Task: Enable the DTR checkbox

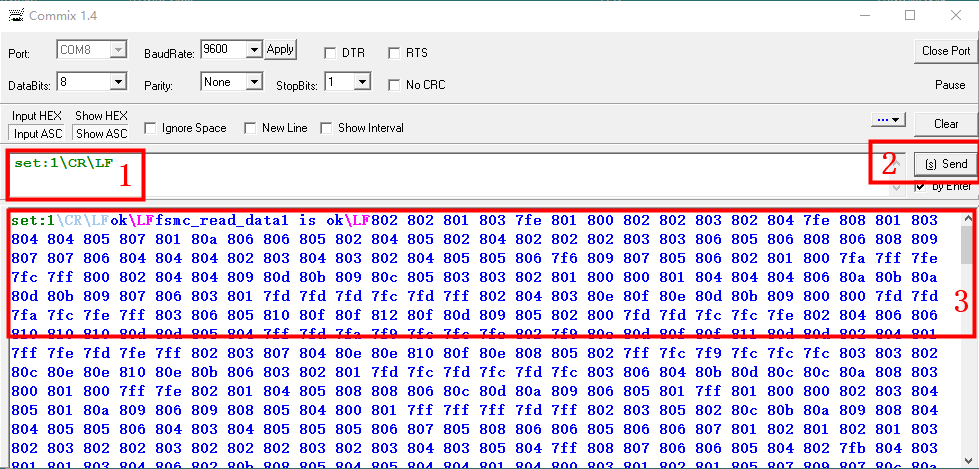Action: point(331,52)
